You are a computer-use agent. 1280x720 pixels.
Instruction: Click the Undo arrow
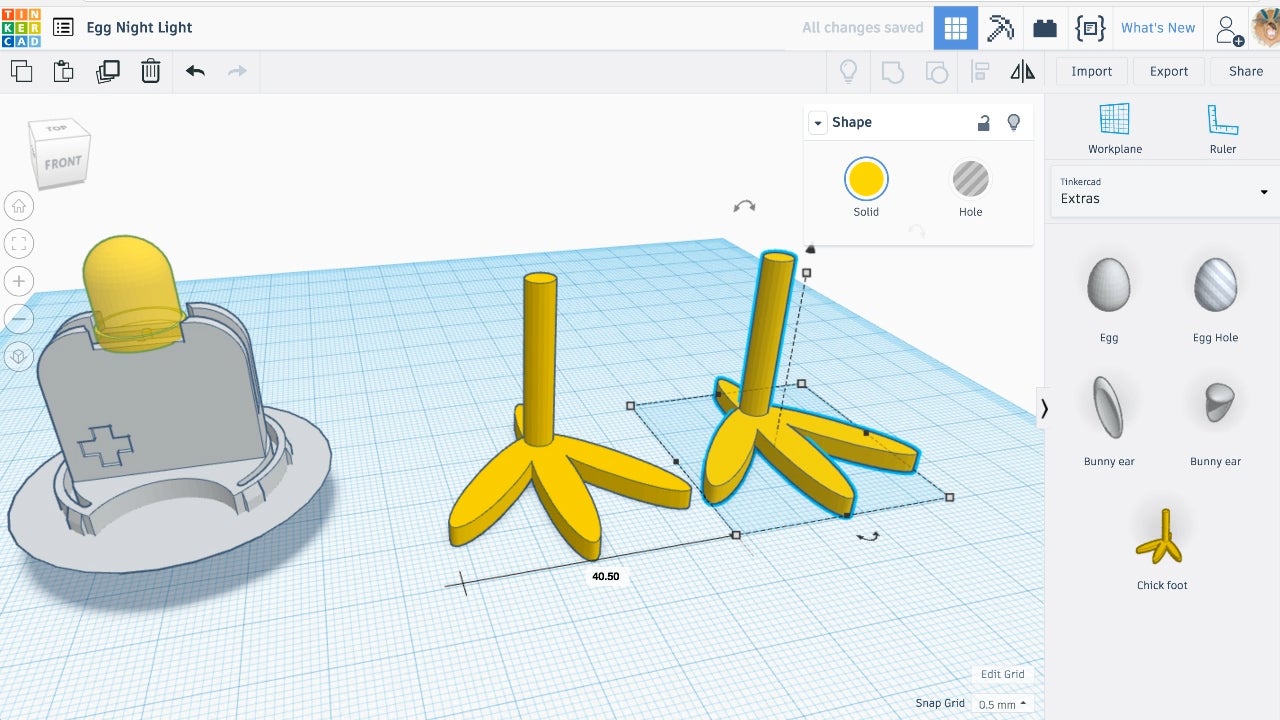click(x=195, y=71)
